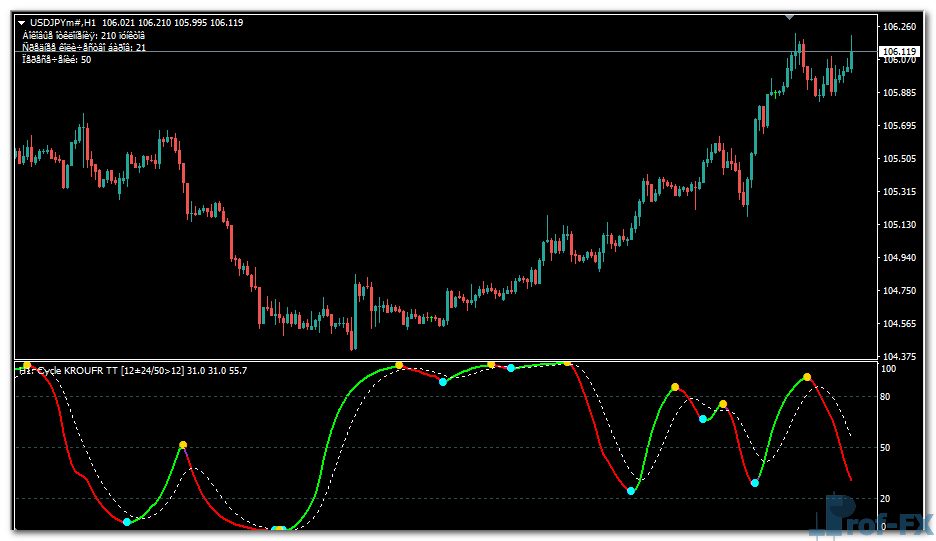Click the 20 level on indicator scale

click(x=886, y=498)
